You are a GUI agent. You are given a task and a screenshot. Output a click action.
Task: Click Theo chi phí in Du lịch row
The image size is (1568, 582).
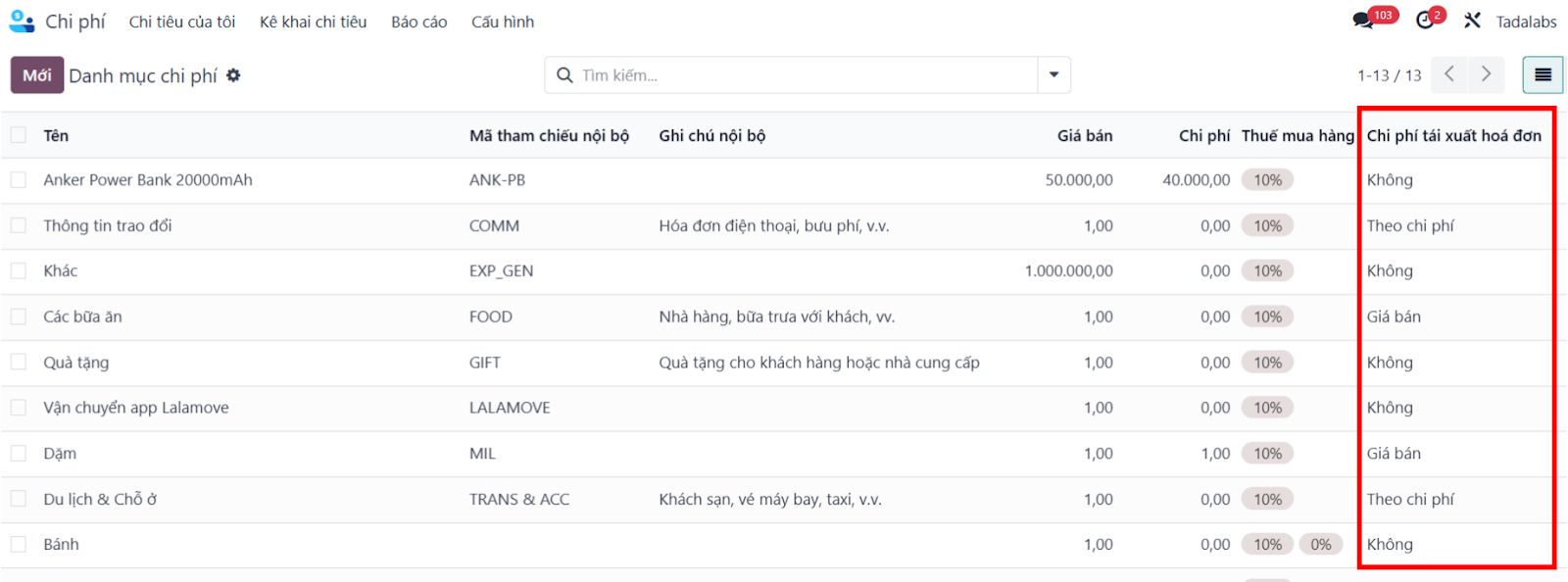(1410, 499)
